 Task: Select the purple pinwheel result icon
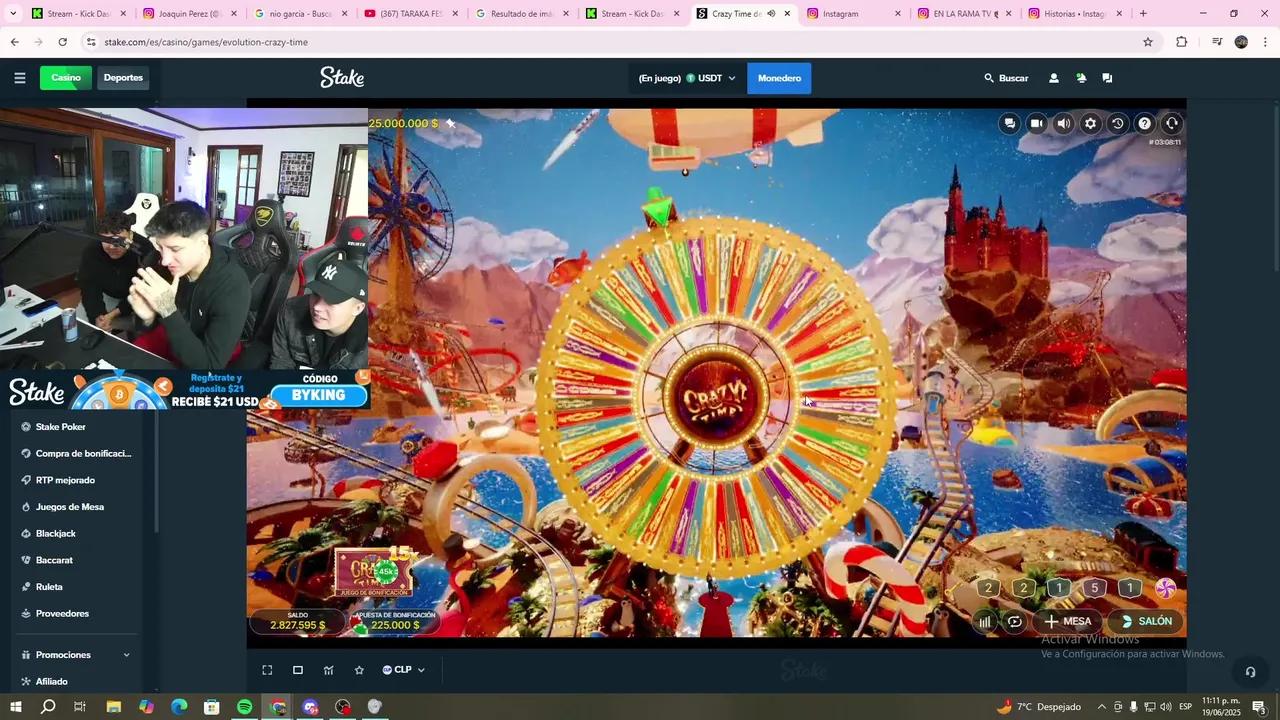1165,588
